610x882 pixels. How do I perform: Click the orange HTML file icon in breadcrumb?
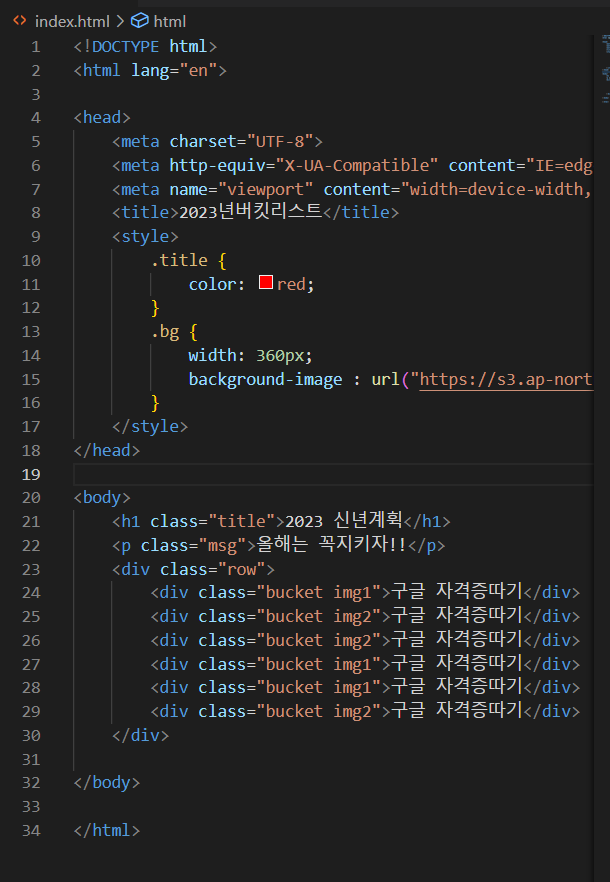20,21
